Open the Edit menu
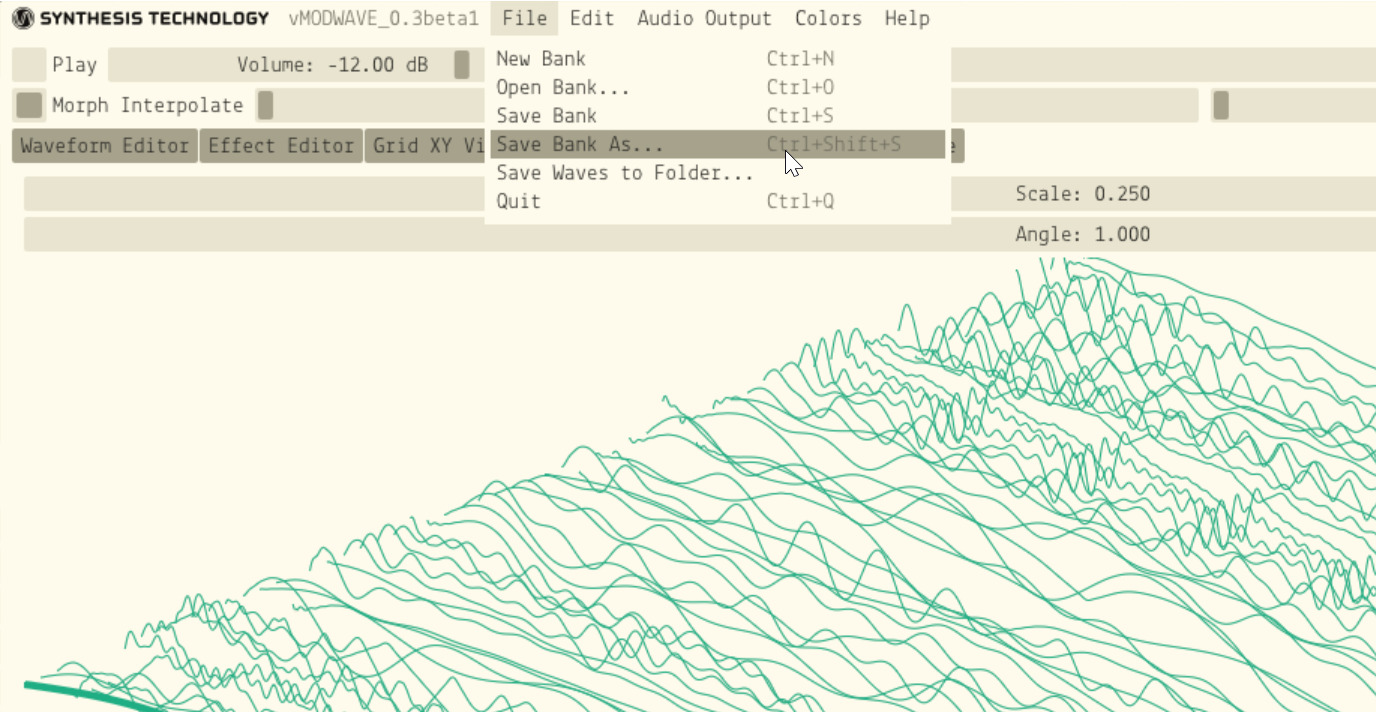The height and width of the screenshot is (712, 1376). 592,18
